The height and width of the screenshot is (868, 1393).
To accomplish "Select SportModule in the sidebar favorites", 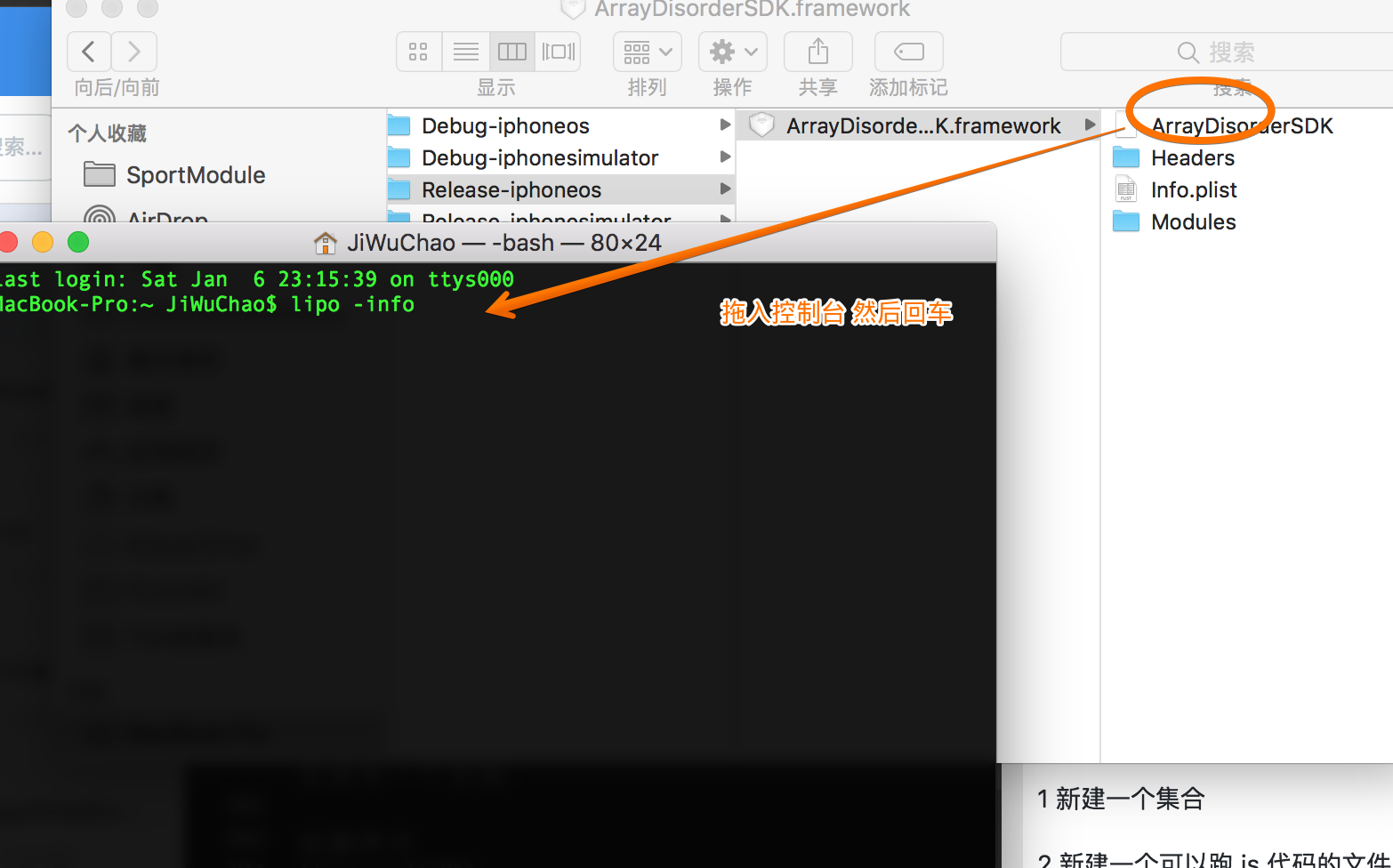I will coord(196,175).
